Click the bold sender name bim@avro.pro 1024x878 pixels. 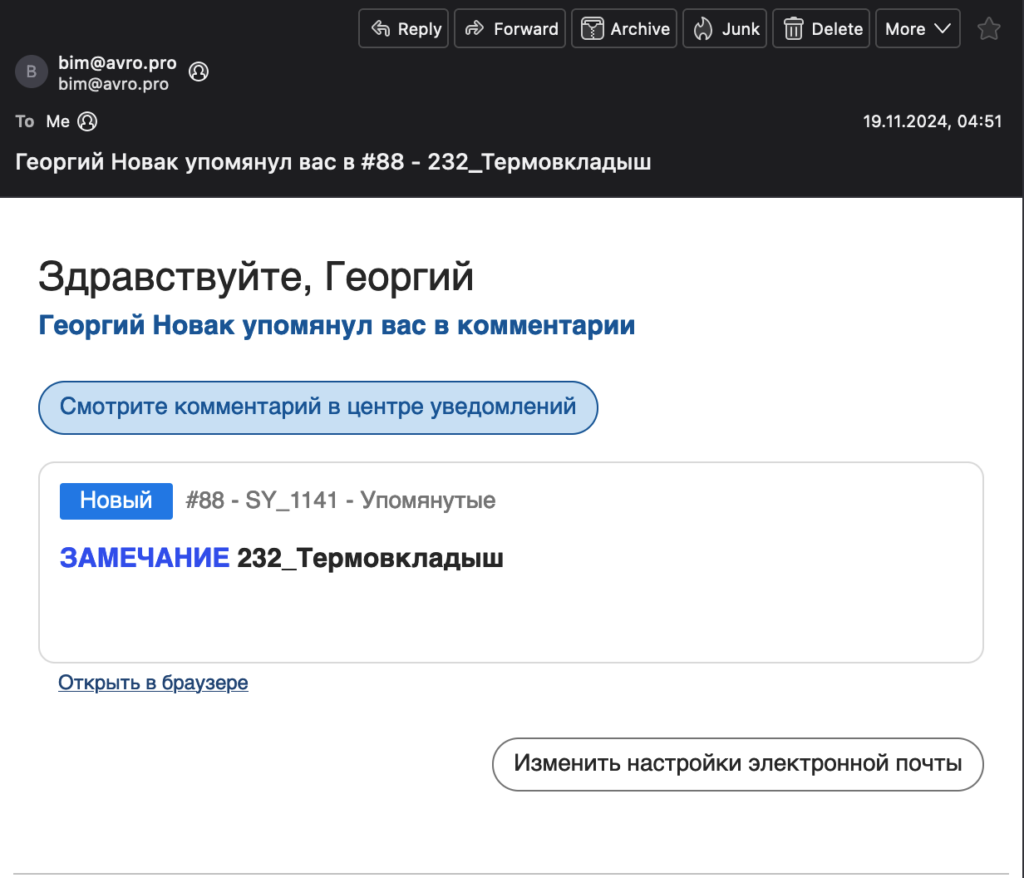coord(117,63)
